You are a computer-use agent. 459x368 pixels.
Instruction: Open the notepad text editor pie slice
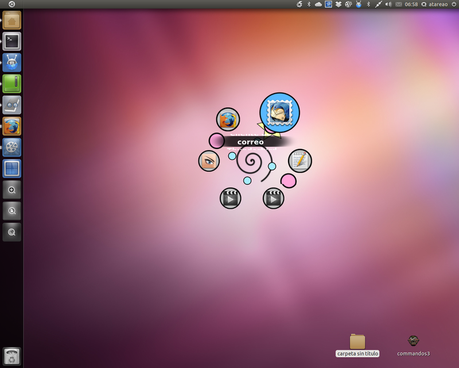point(300,161)
